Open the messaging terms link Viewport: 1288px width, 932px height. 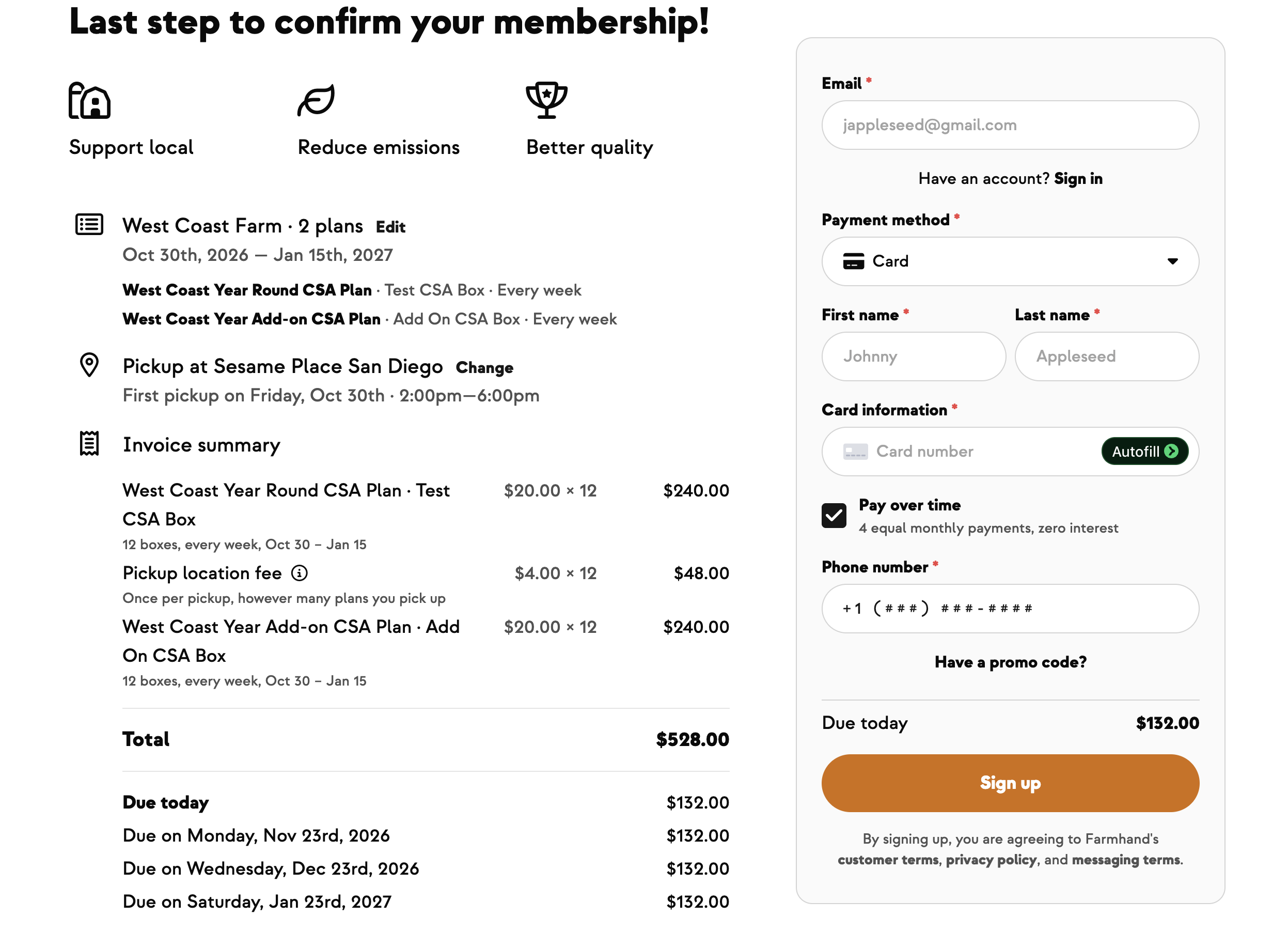tap(1126, 860)
